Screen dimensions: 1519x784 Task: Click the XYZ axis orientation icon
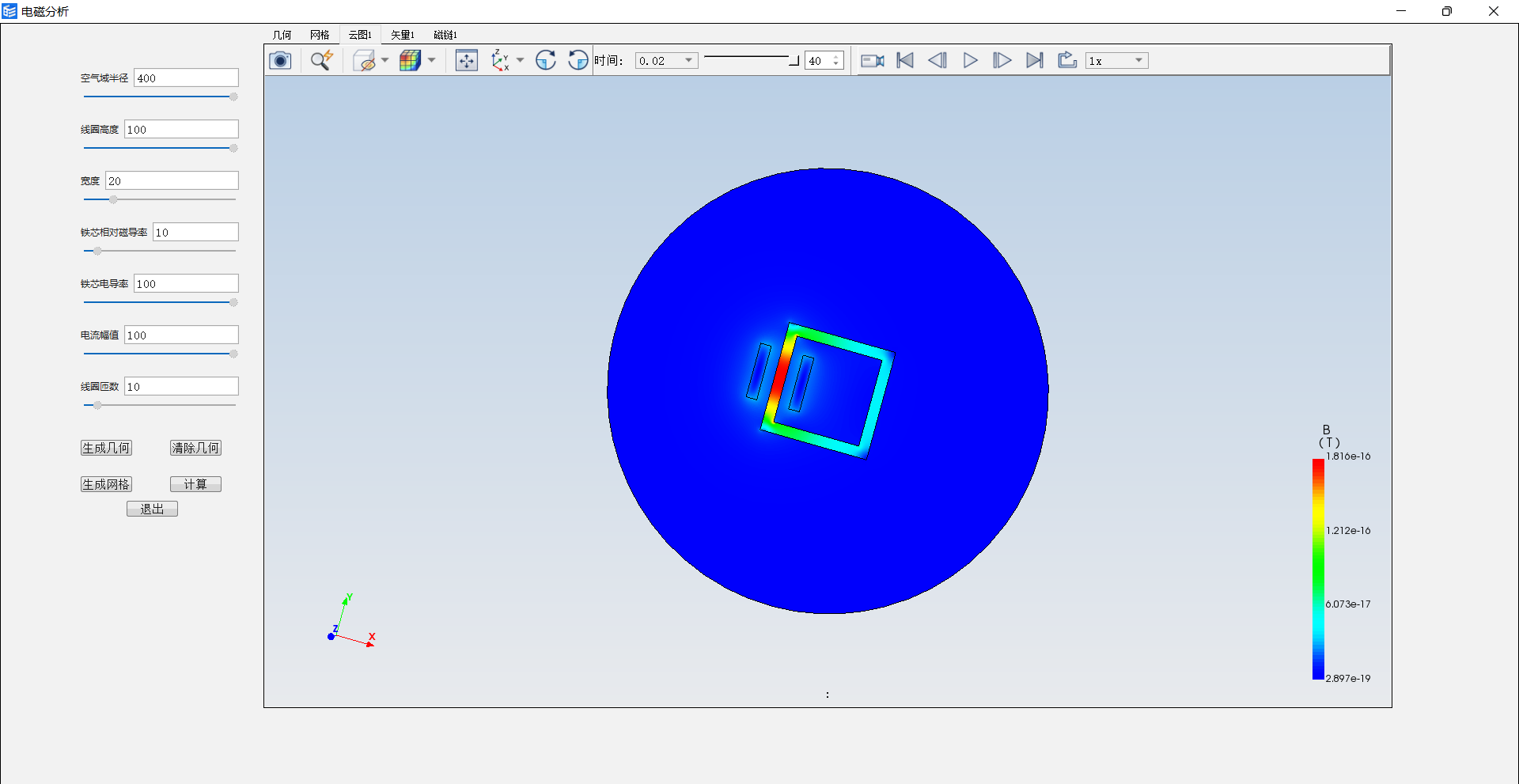coord(500,61)
